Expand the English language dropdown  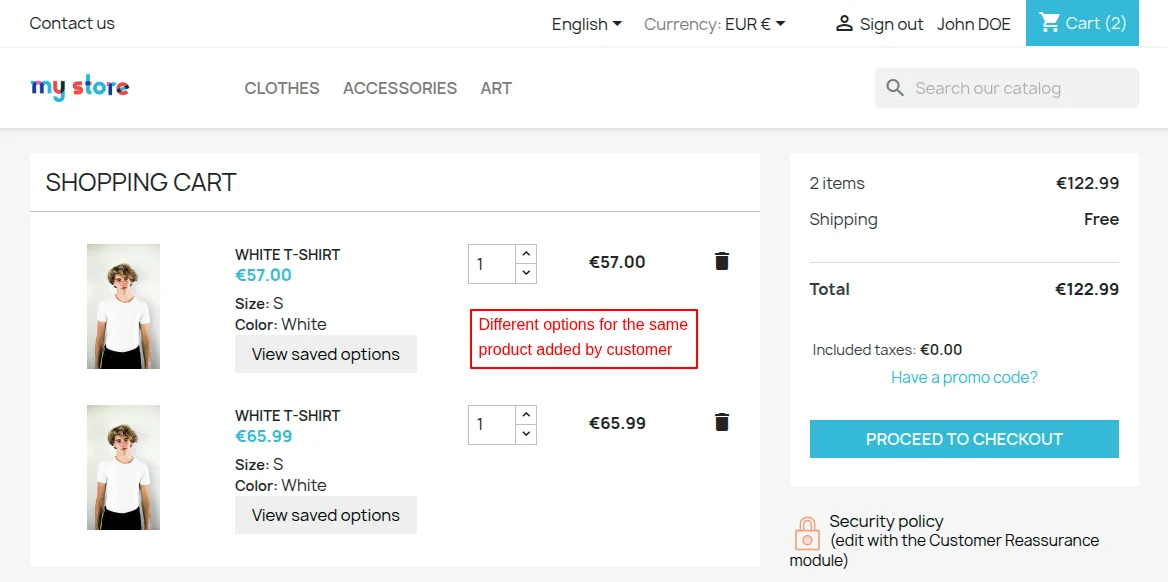[586, 24]
